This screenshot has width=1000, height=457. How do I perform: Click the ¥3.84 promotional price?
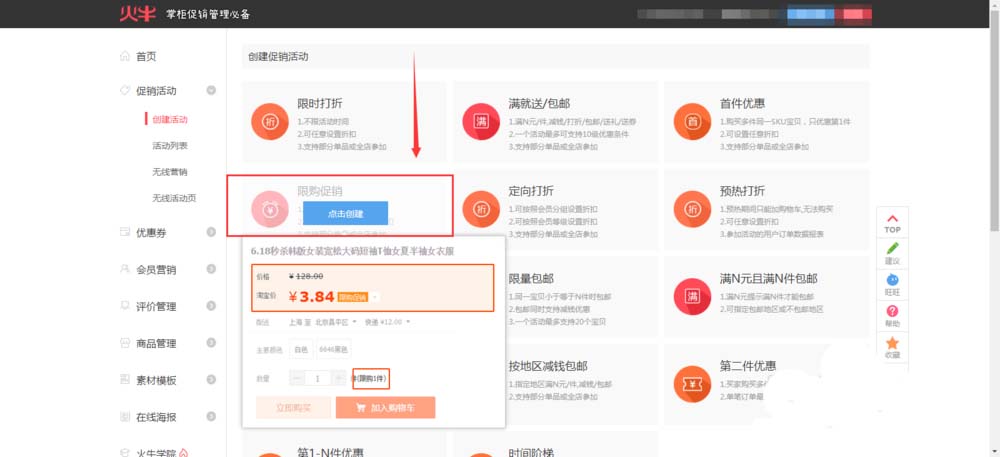coord(311,296)
